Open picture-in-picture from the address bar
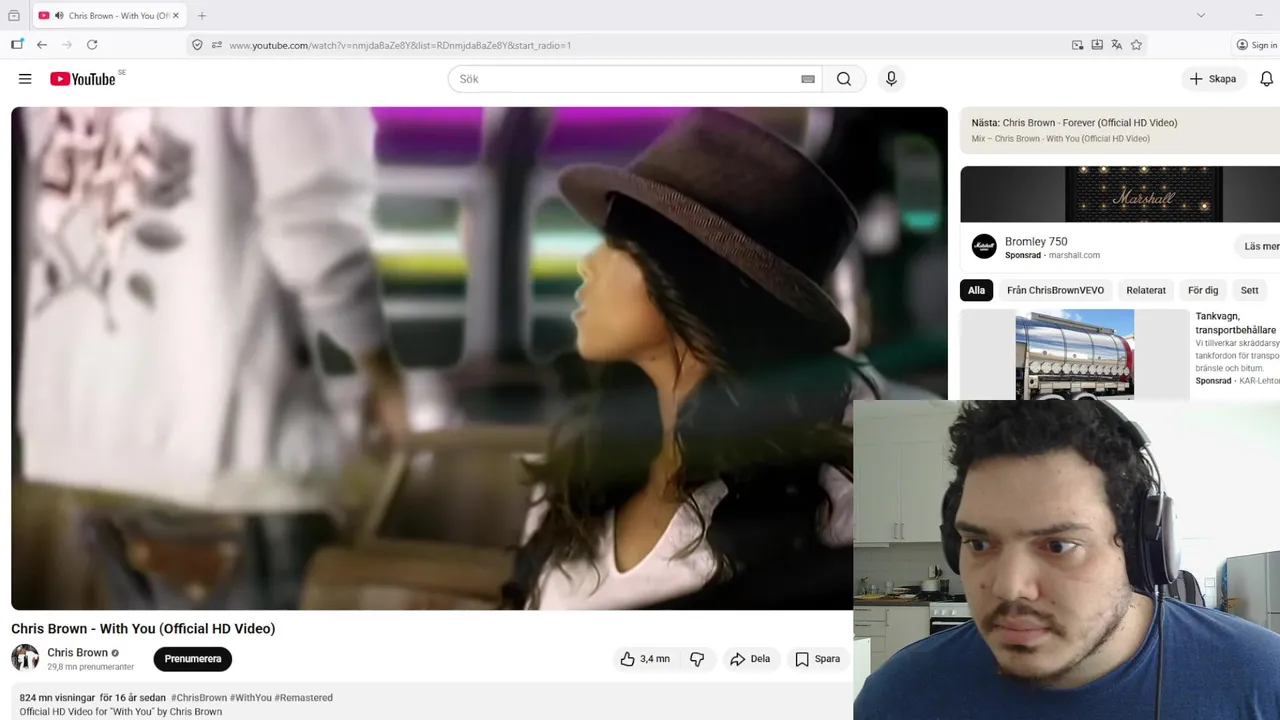The height and width of the screenshot is (720, 1280). 1077,45
